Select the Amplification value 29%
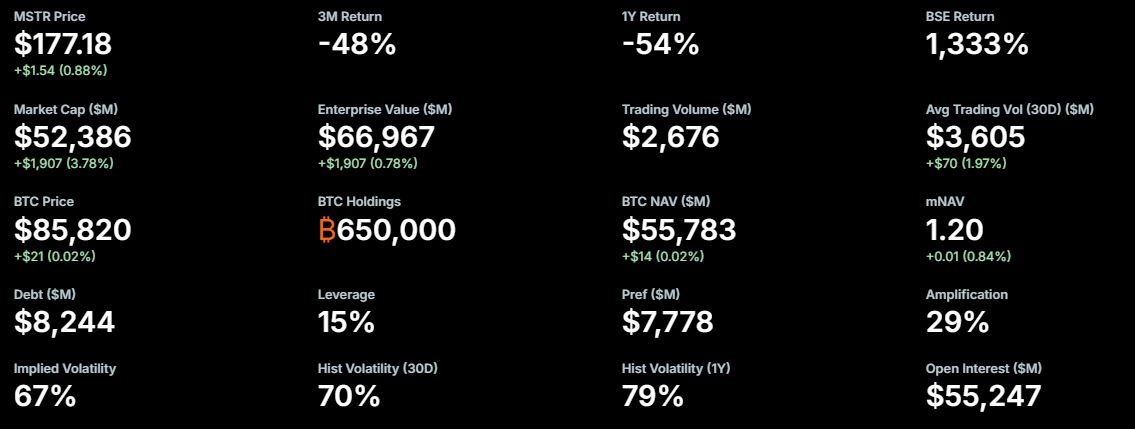 (957, 322)
